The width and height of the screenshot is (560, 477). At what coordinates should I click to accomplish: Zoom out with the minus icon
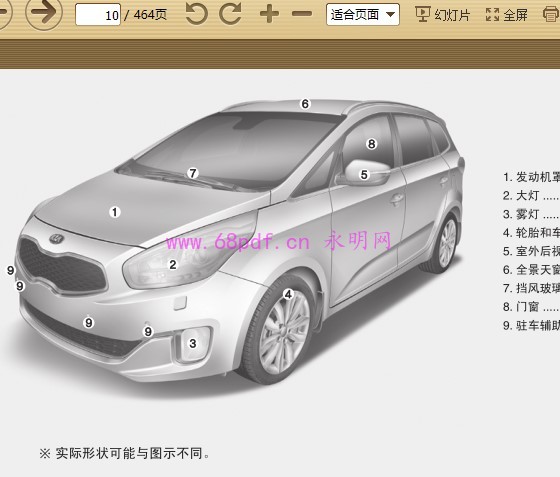coord(302,14)
